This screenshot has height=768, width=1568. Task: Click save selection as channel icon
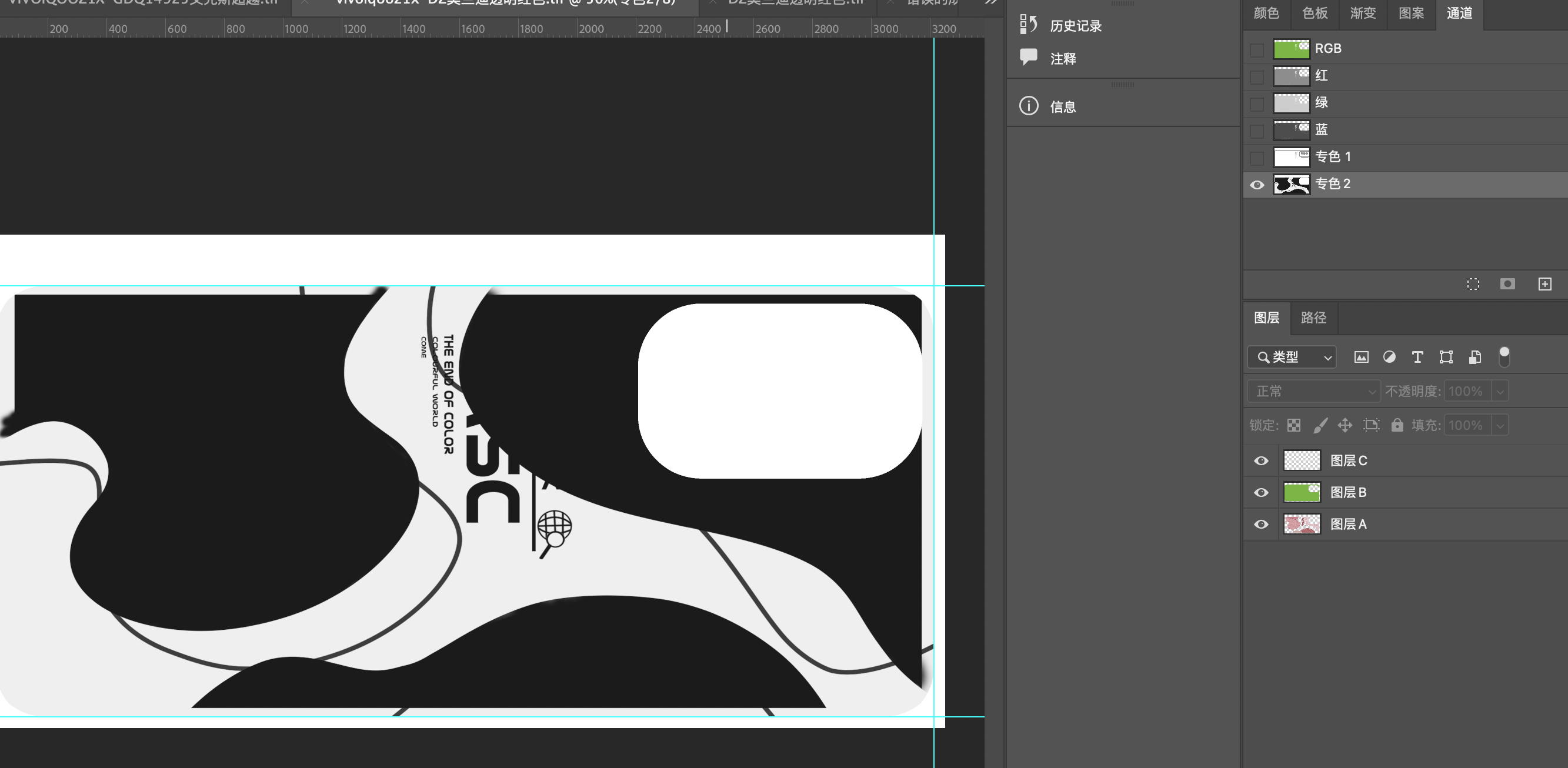[x=1507, y=284]
